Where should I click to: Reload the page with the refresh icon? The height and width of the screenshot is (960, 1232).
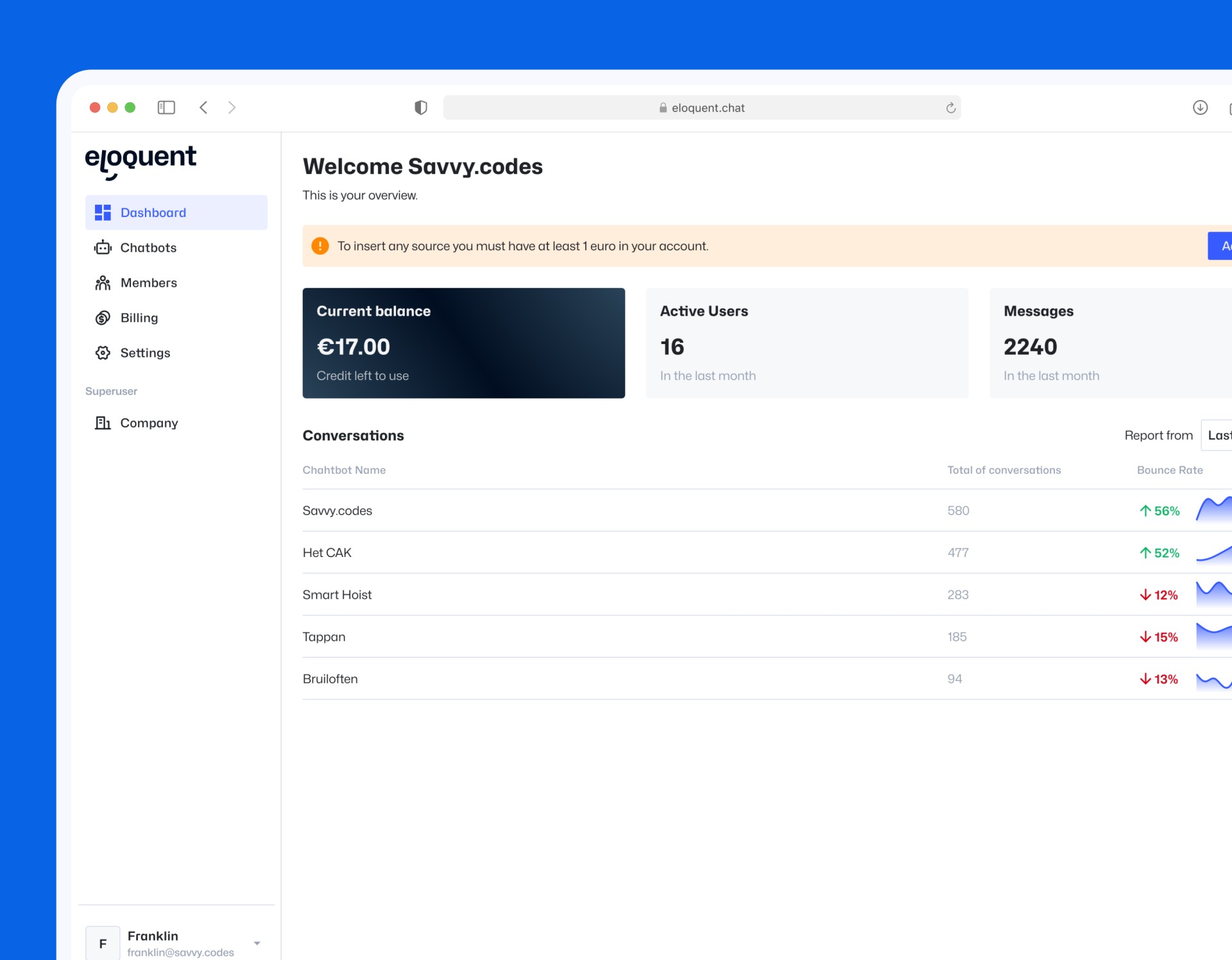[950, 108]
